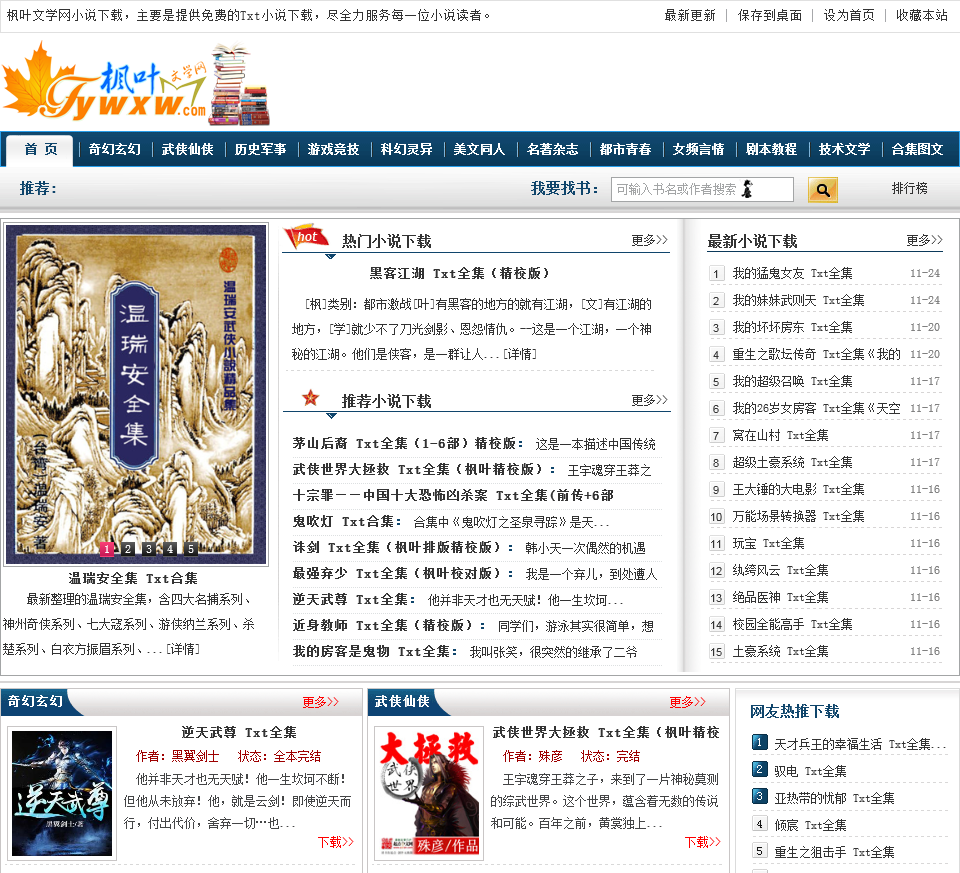Open the 名著杂志 category
The height and width of the screenshot is (873, 960).
pyautogui.click(x=552, y=149)
